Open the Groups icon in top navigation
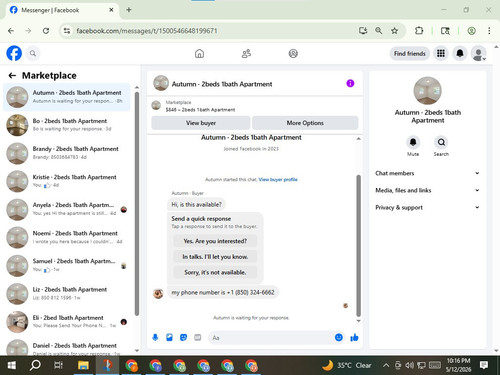The height and width of the screenshot is (375, 500). 293,53
